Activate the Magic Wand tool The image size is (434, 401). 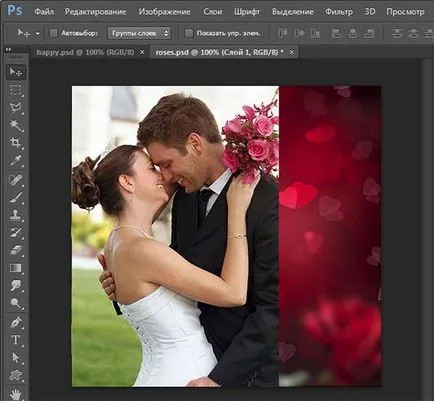point(16,125)
